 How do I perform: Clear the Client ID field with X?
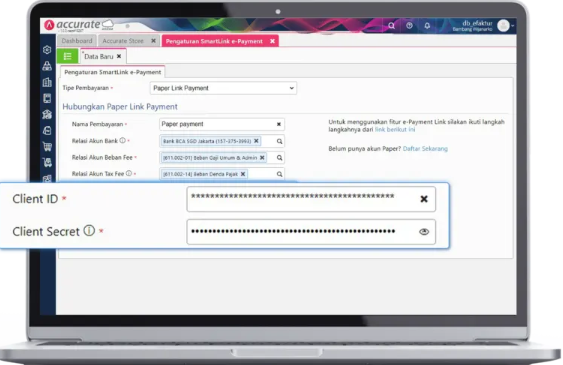[x=424, y=199]
